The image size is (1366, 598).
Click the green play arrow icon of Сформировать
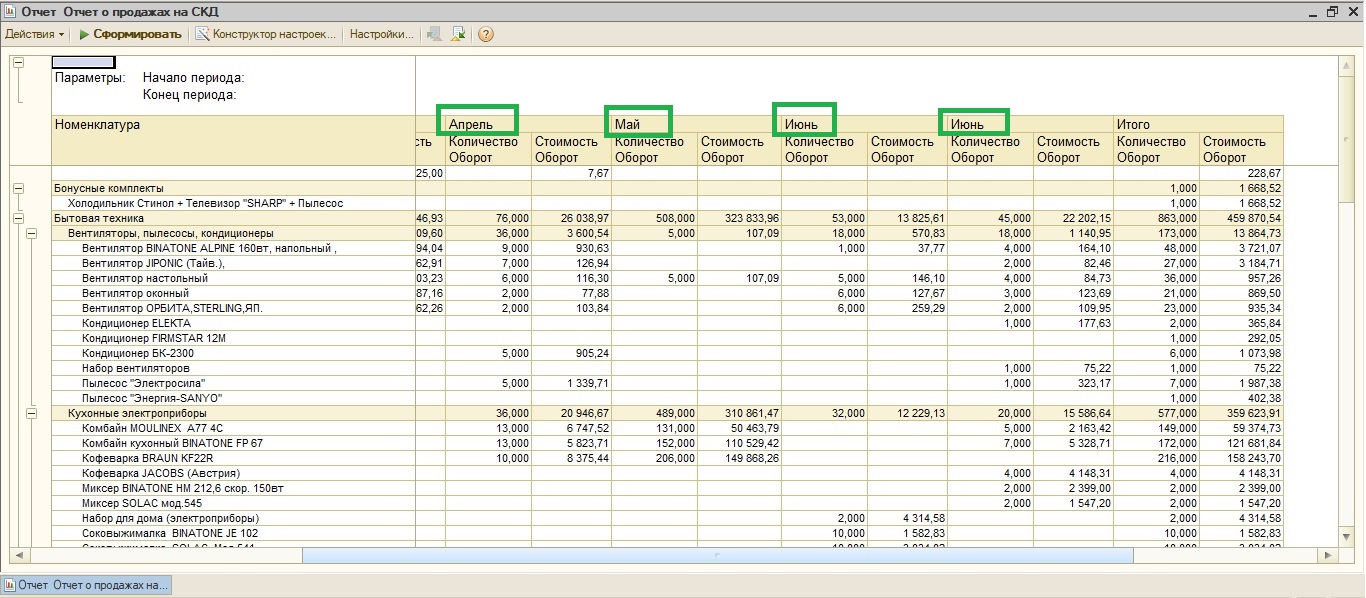click(85, 34)
